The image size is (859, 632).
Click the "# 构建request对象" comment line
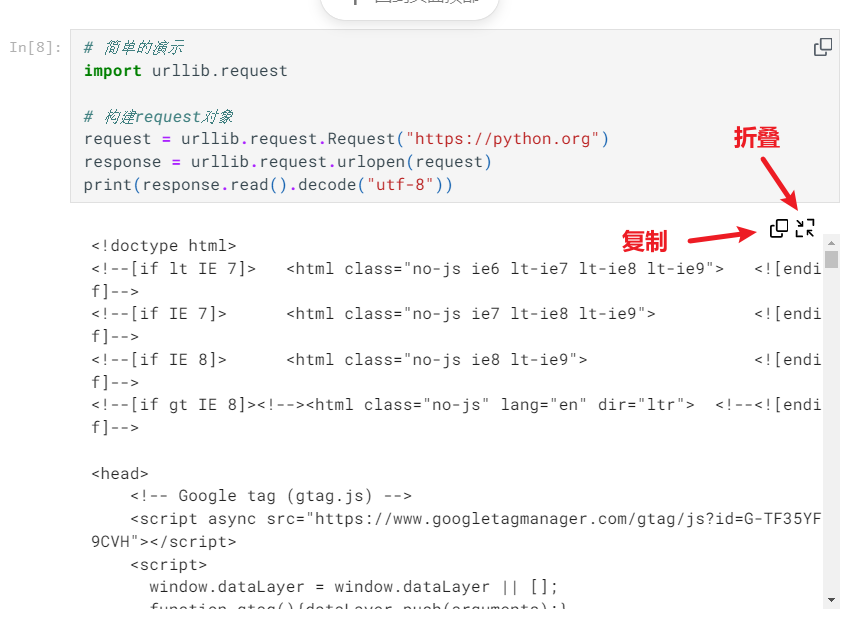pos(158,116)
